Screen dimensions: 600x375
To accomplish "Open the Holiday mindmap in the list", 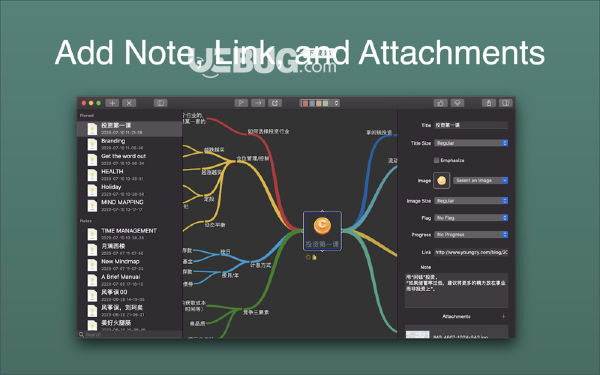I will pyautogui.click(x=130, y=190).
